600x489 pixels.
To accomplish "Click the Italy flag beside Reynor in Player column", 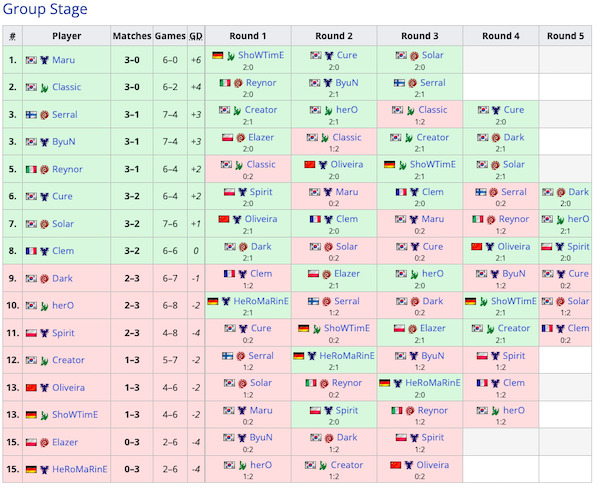I will pos(31,169).
